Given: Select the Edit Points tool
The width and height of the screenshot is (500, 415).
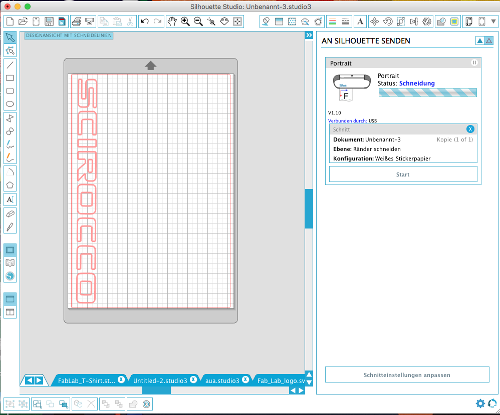Looking at the screenshot, I should 10,51.
